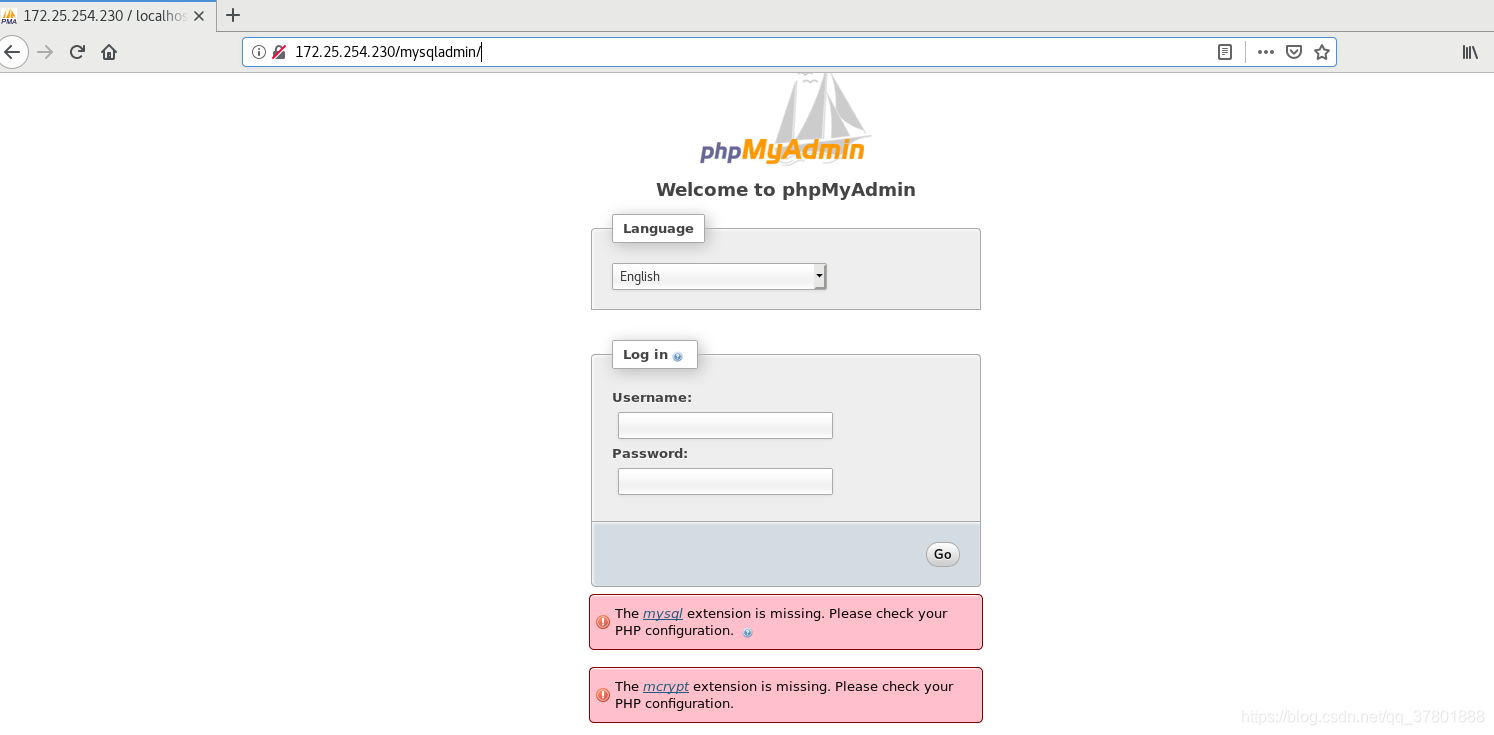Click the Password label
The width and height of the screenshot is (1494, 735).
coord(650,453)
